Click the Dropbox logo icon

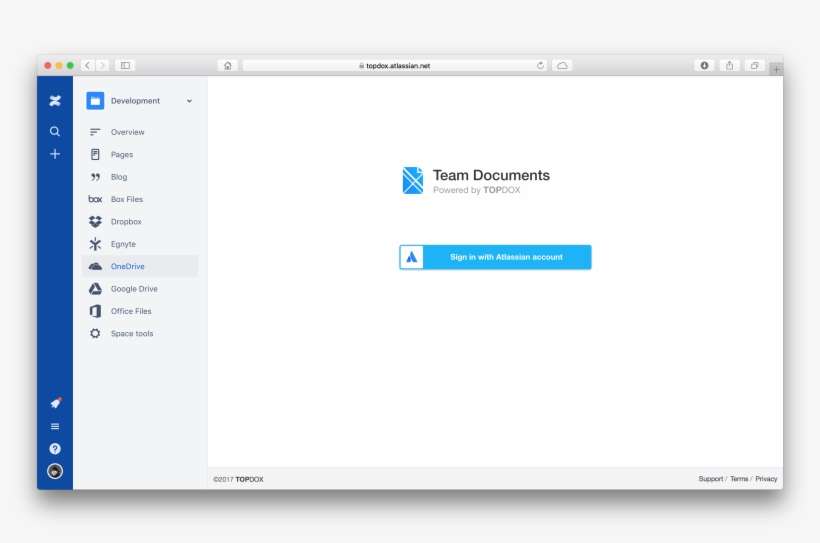click(95, 222)
